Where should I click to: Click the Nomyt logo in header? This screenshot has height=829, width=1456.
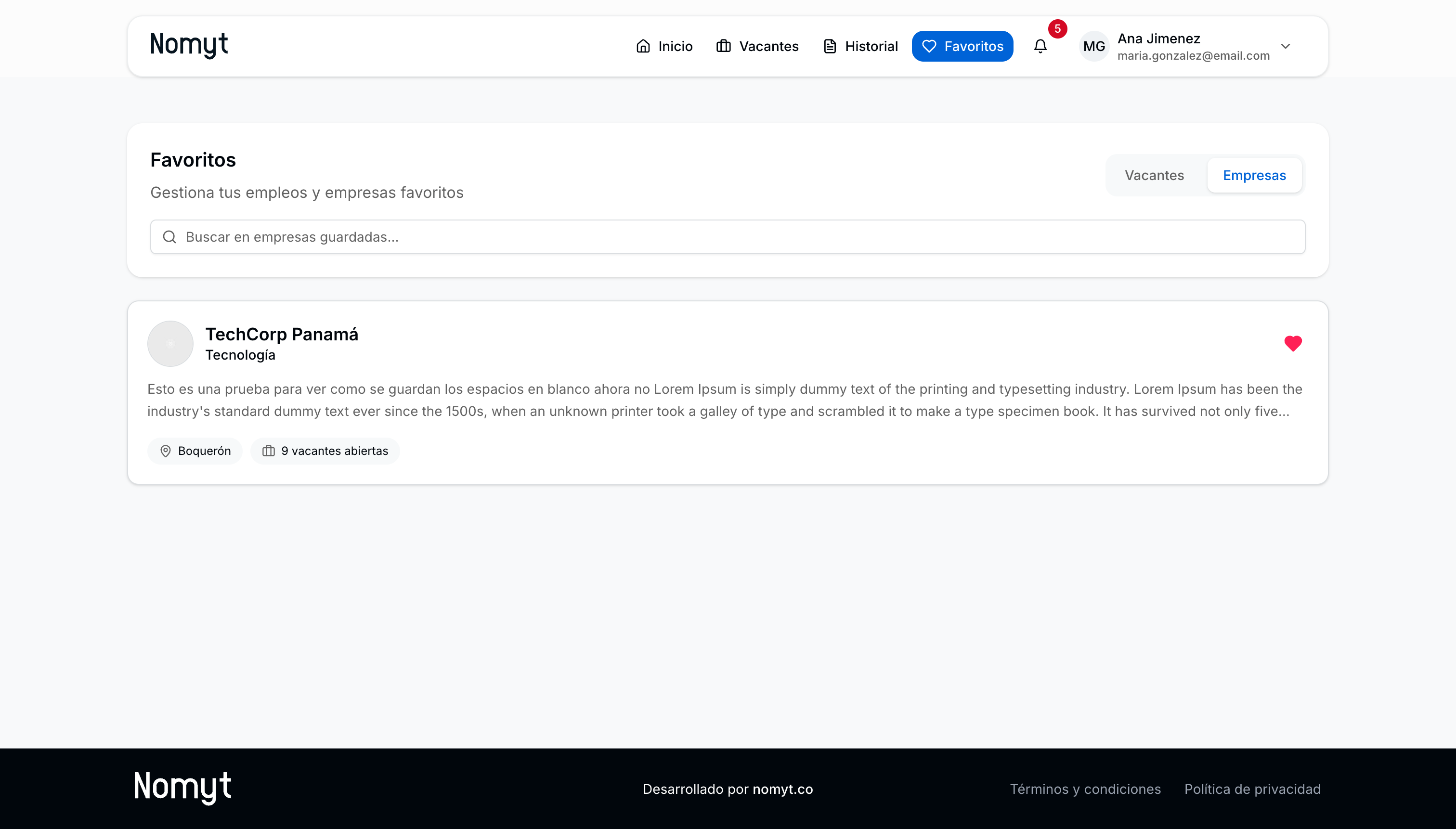(x=188, y=45)
